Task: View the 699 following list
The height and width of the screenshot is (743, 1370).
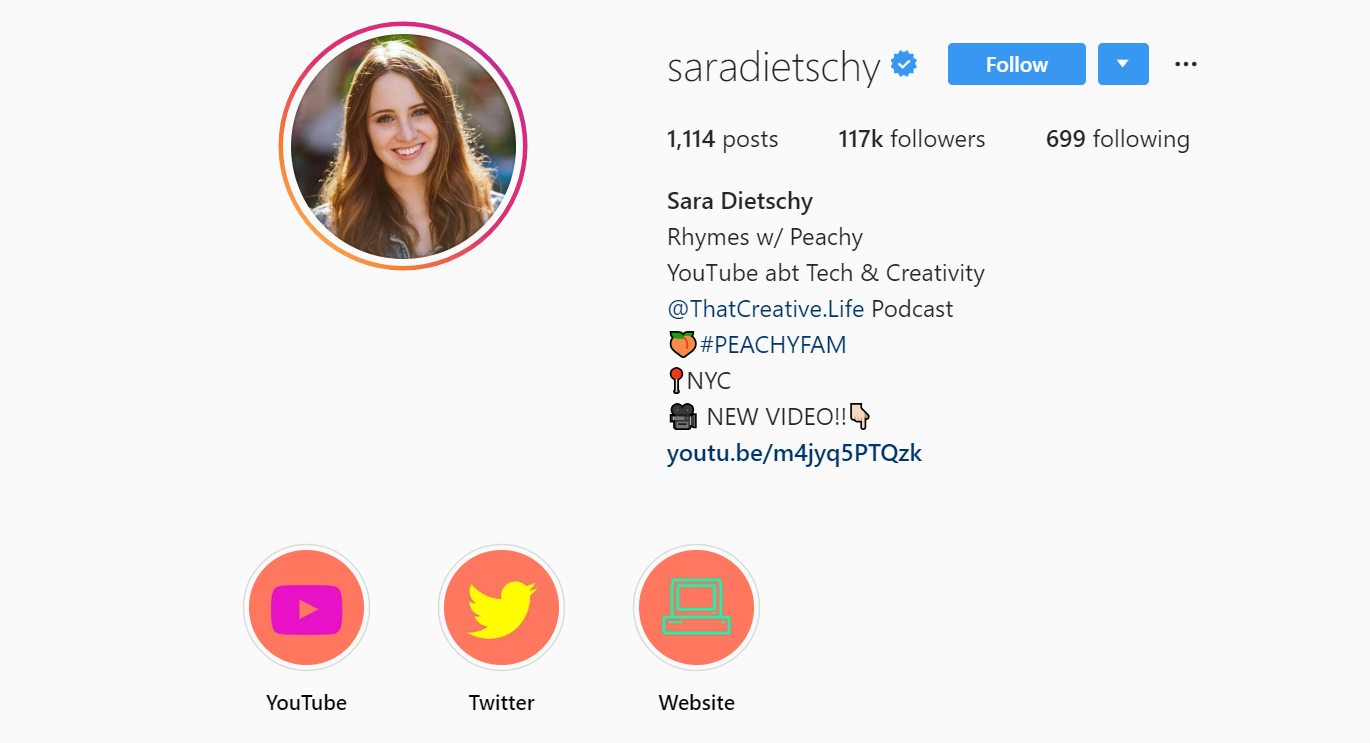Action: (1118, 139)
